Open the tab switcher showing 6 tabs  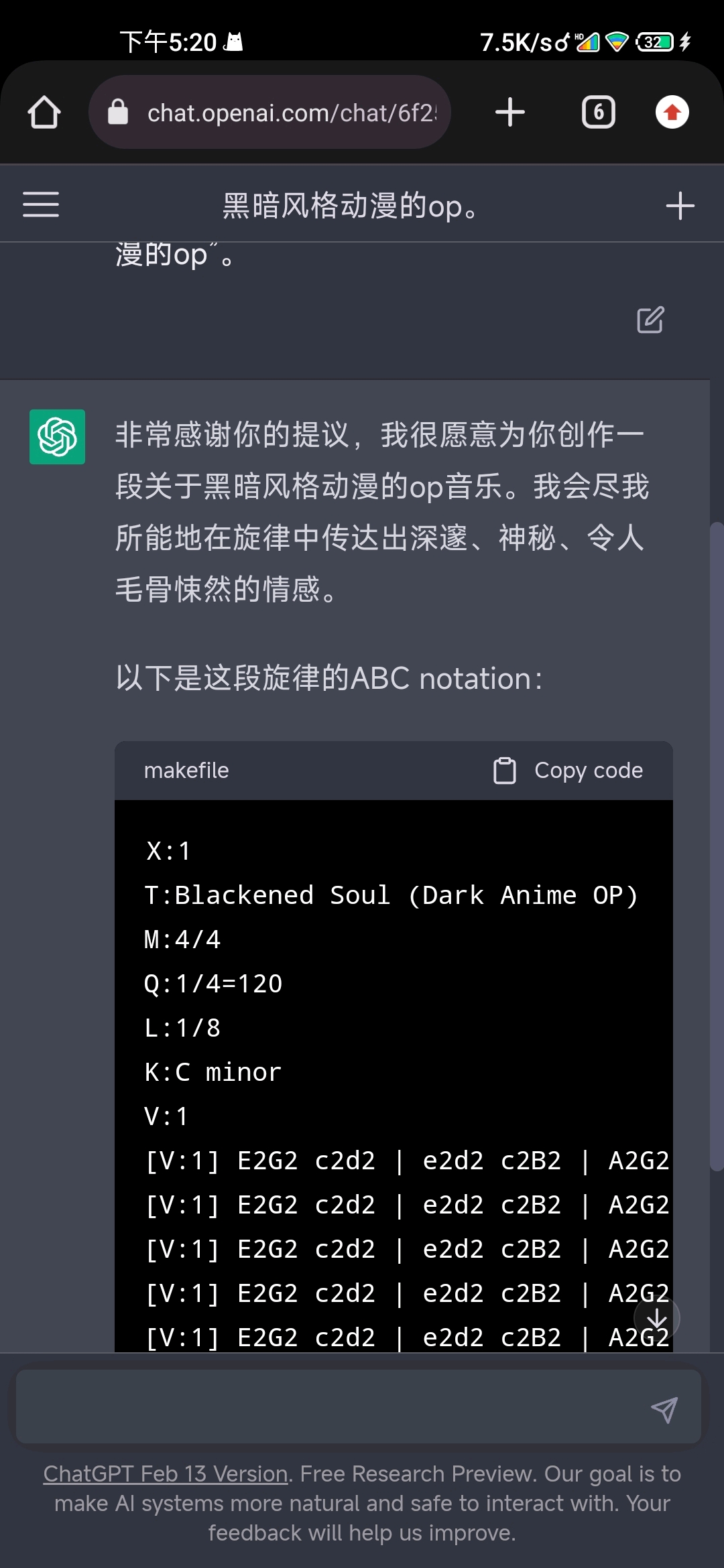599,112
